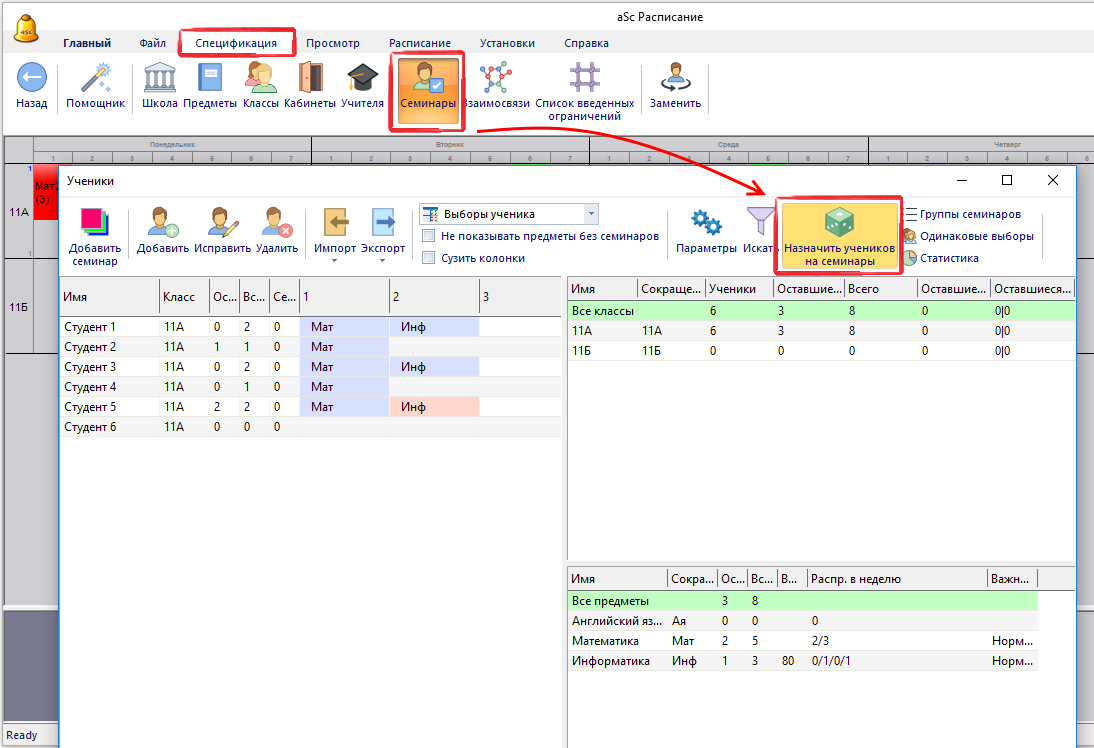The width and height of the screenshot is (1094, 748).
Task: Open Параметры gears icon
Action: [x=707, y=223]
